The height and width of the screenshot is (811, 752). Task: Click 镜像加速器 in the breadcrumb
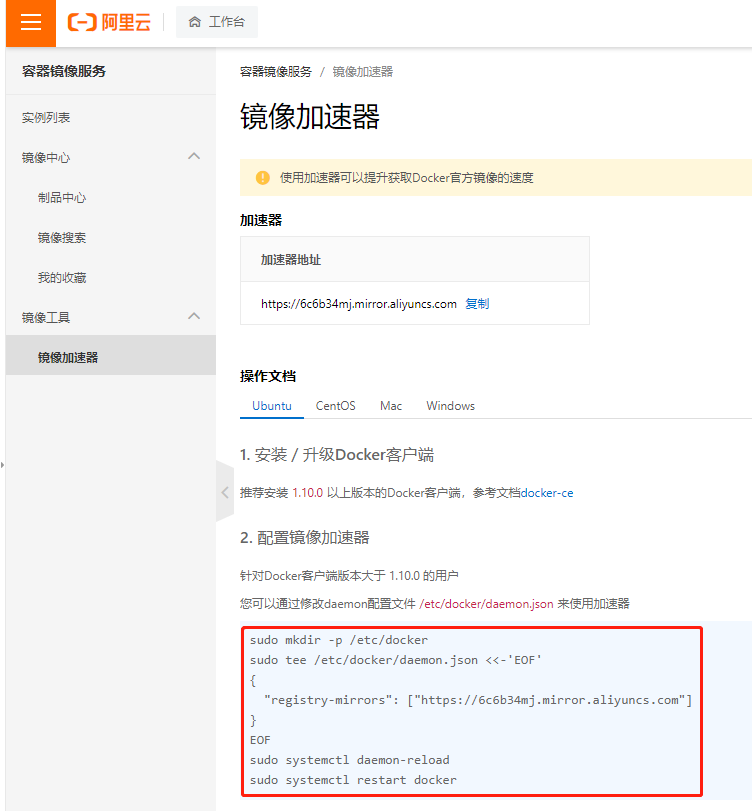(363, 71)
